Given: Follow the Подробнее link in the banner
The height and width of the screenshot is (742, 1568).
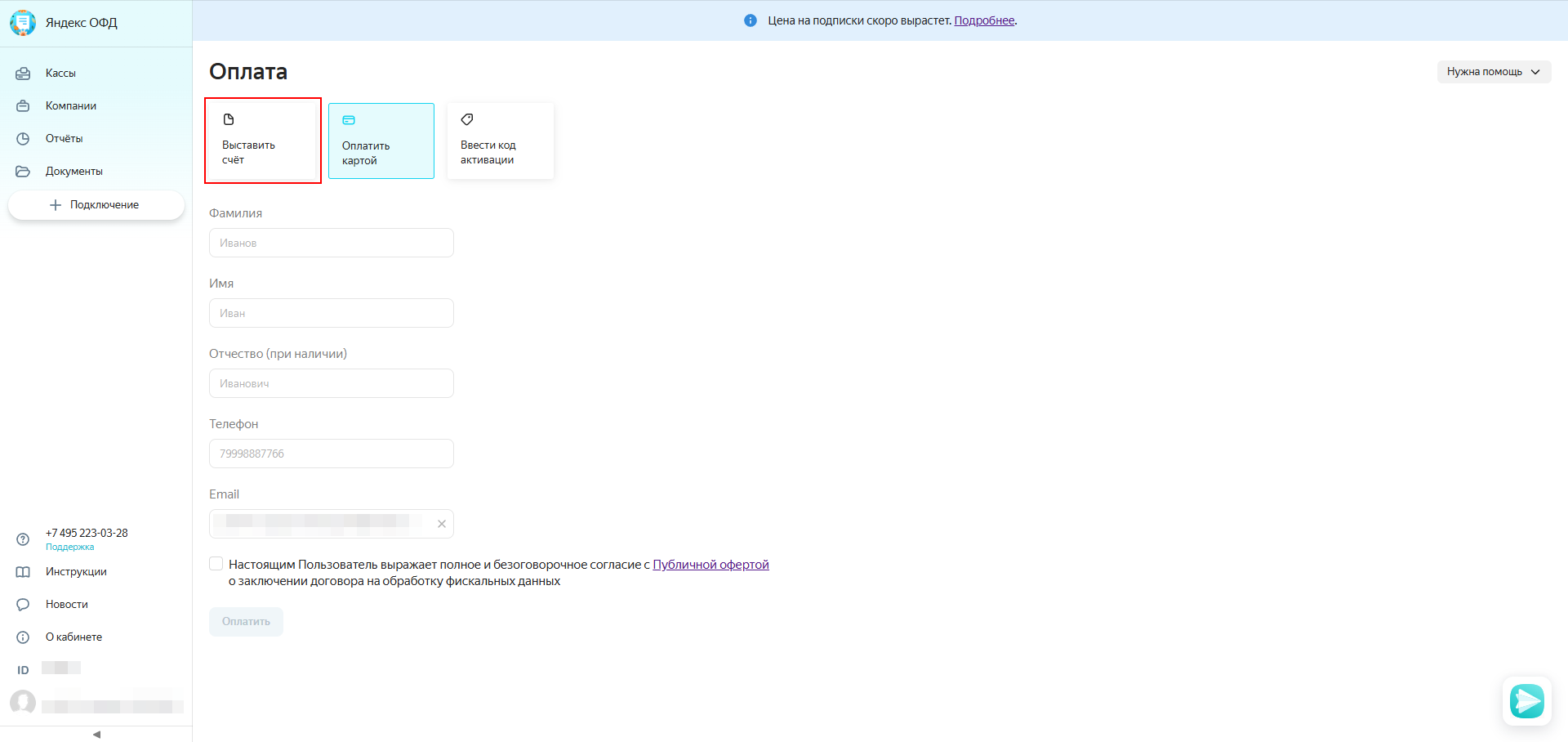Looking at the screenshot, I should 984,20.
